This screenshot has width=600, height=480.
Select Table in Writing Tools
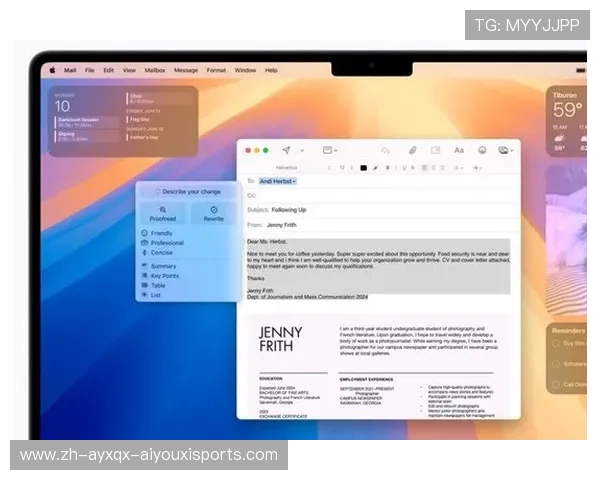pos(153,285)
